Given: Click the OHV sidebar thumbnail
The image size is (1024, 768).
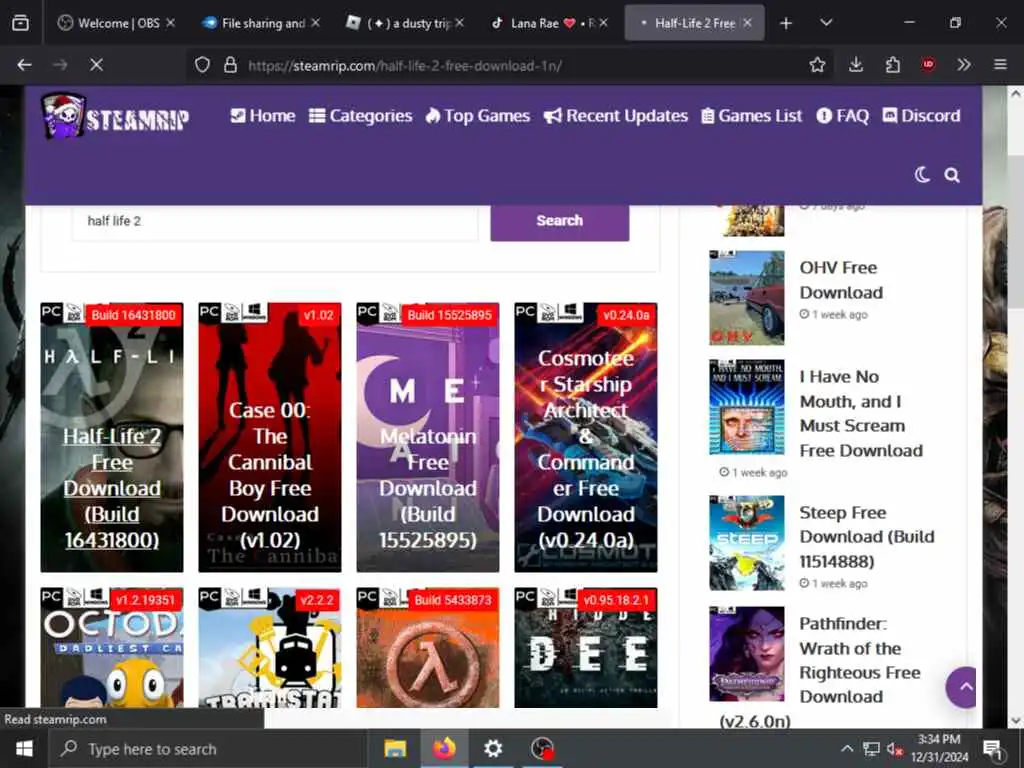Looking at the screenshot, I should click(x=746, y=298).
